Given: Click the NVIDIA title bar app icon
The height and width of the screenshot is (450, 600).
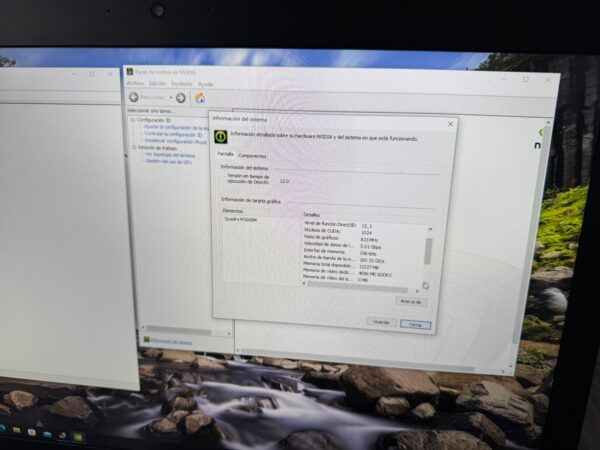Looking at the screenshot, I should coord(130,72).
